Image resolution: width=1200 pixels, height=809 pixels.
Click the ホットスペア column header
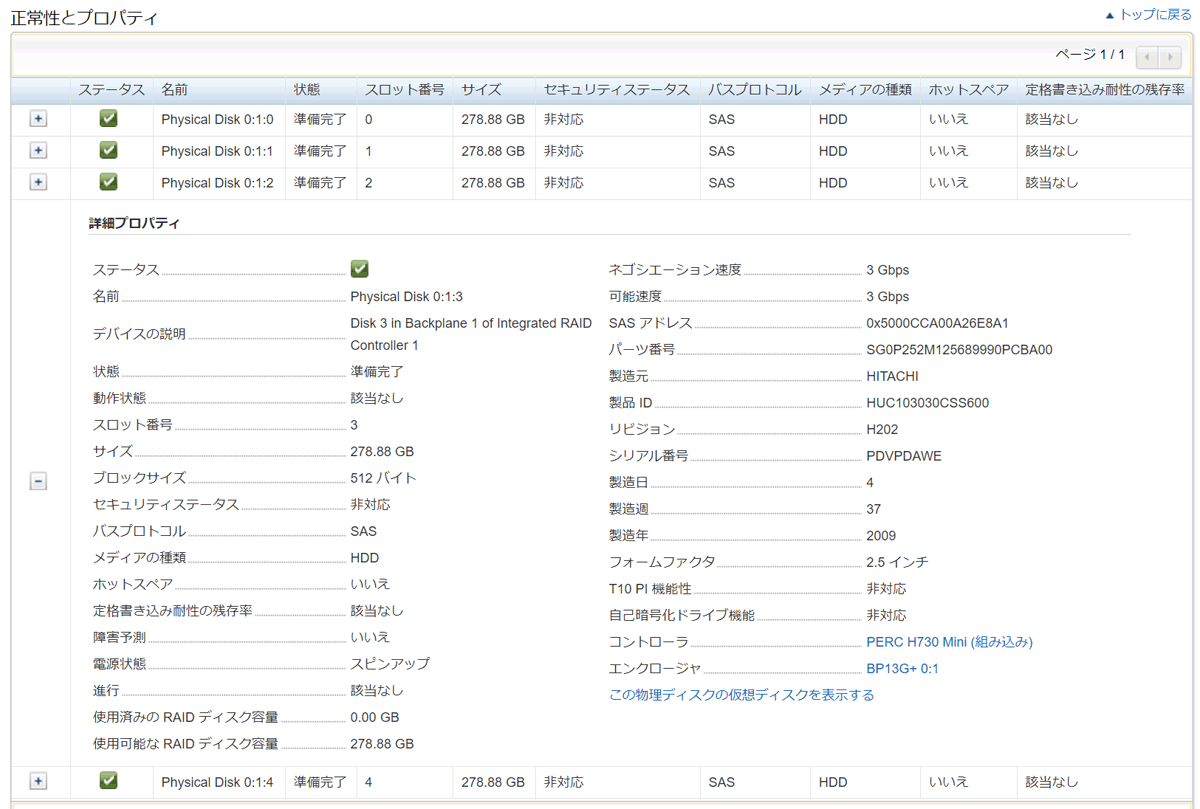point(968,90)
